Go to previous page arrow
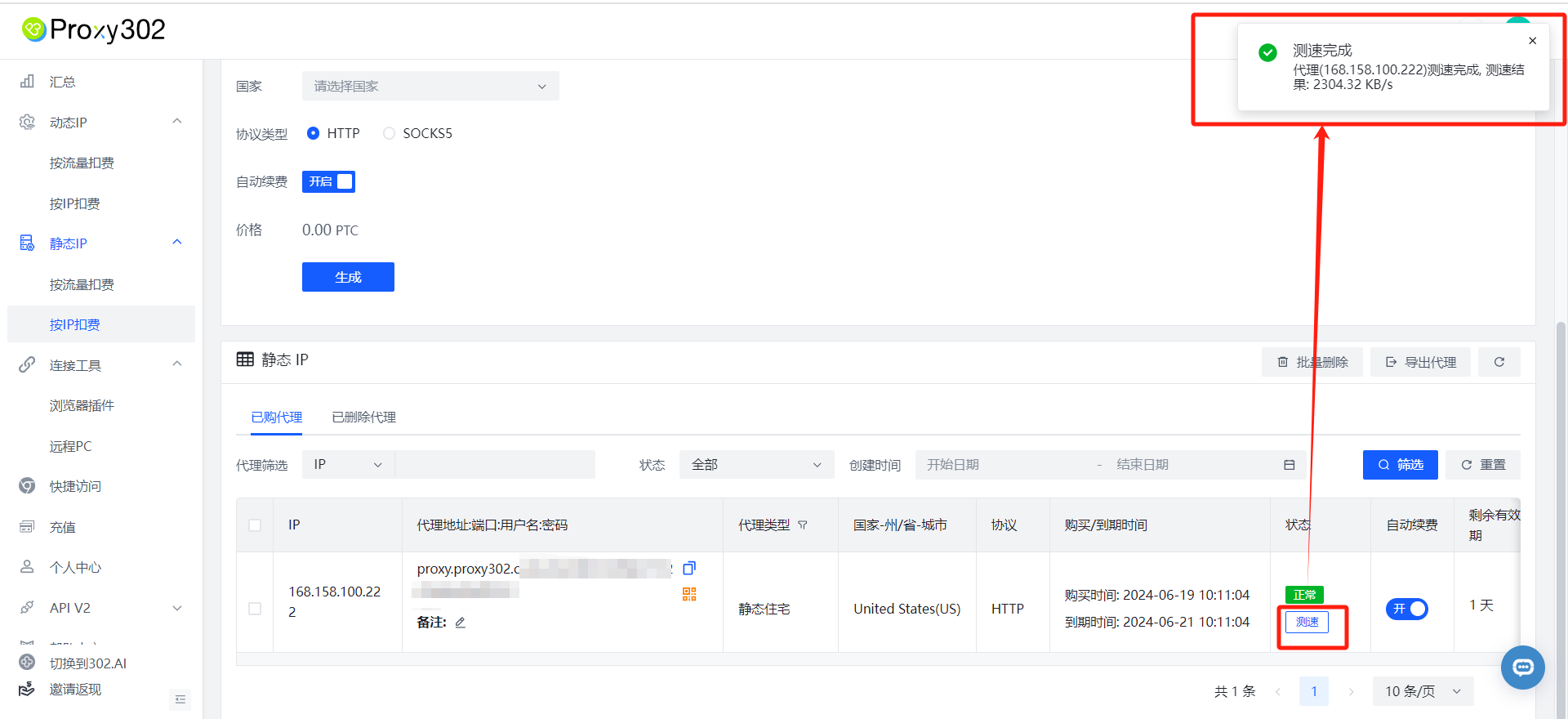This screenshot has width=1568, height=719. (x=1278, y=691)
